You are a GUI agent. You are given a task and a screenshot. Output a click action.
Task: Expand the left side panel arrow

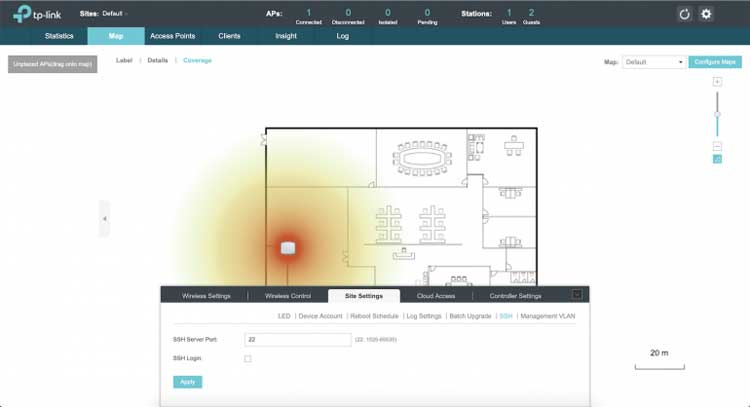[104, 218]
